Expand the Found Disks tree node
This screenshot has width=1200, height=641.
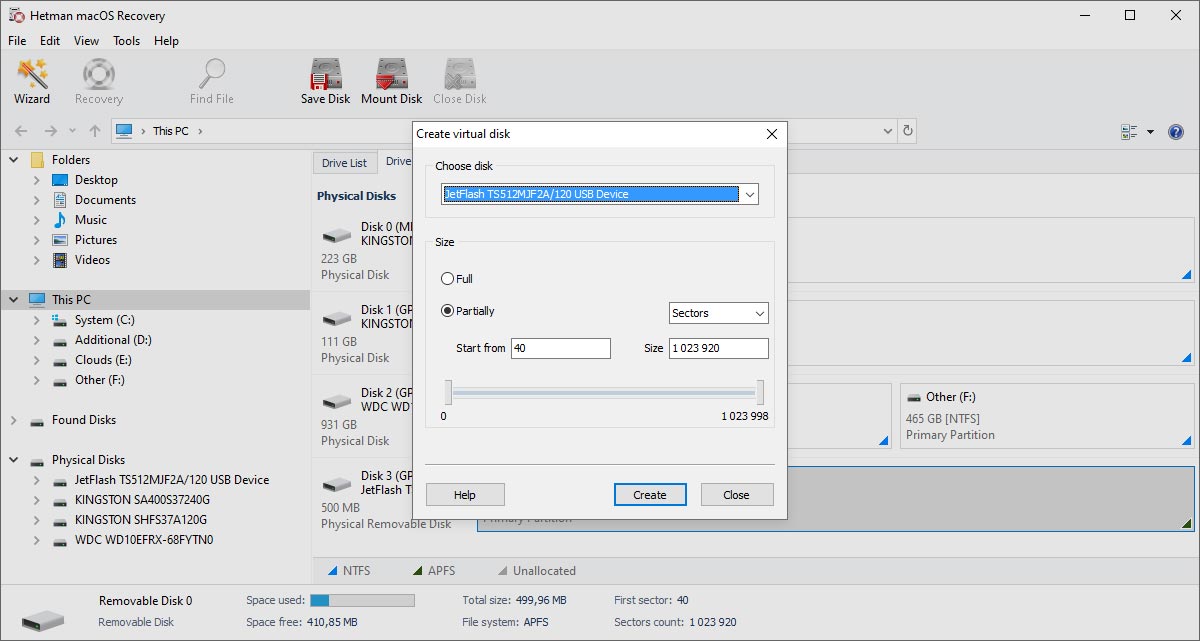pyautogui.click(x=14, y=421)
